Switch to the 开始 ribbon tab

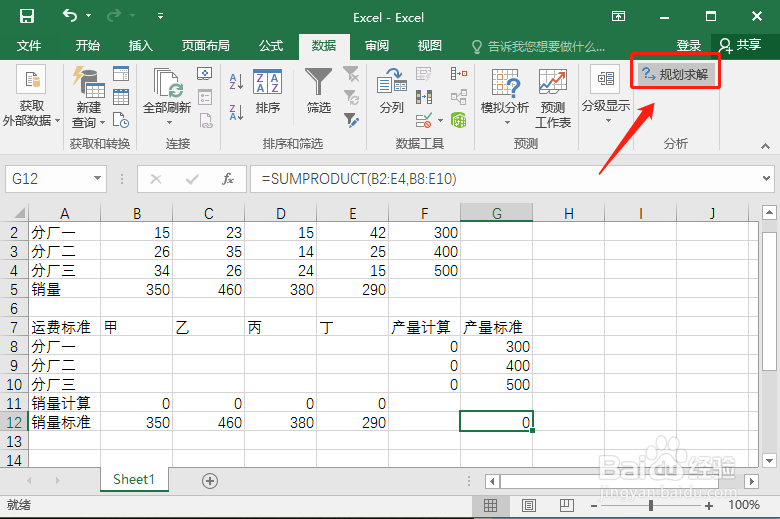88,46
